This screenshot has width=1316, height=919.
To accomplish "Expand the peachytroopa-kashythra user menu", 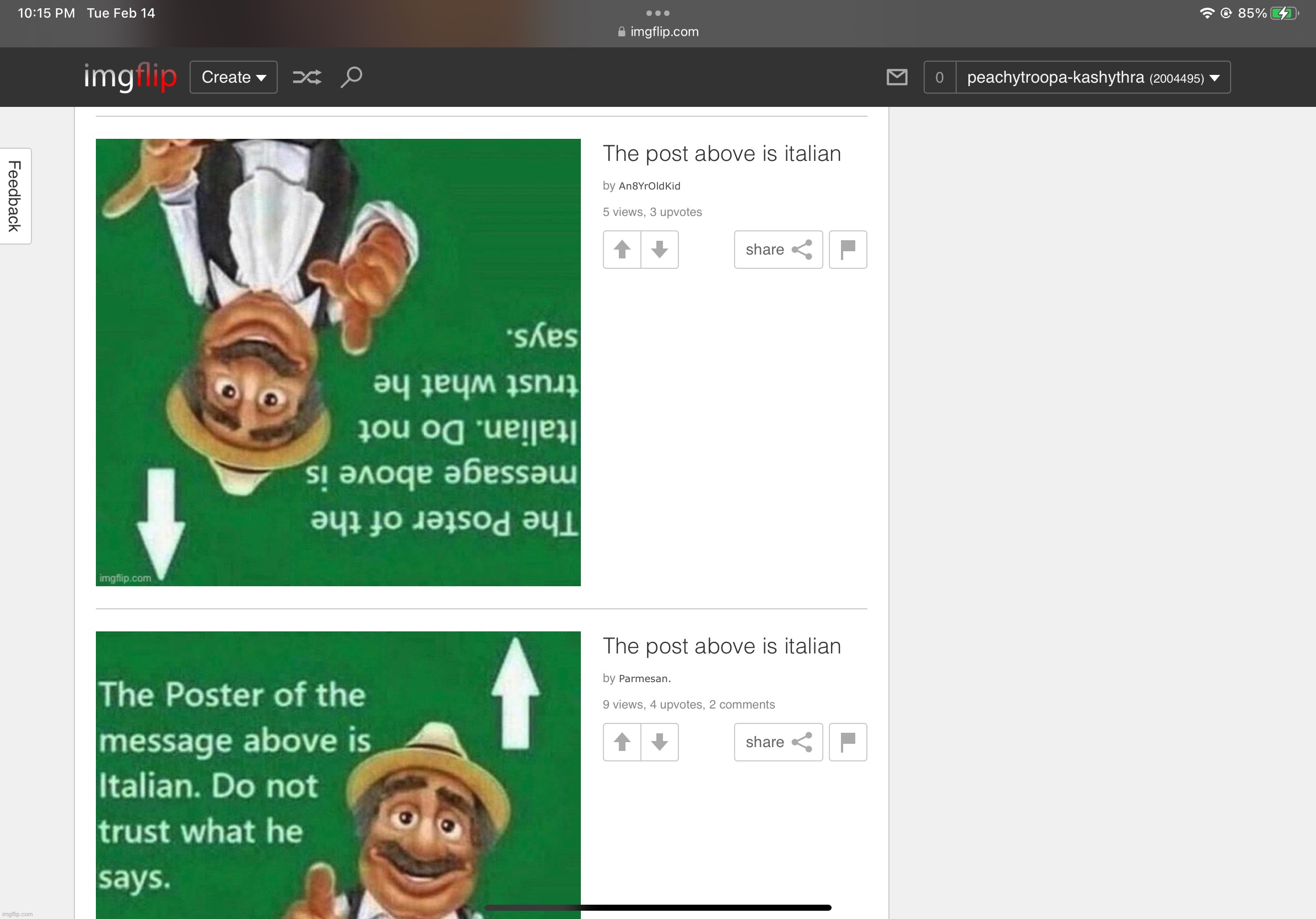I will point(1093,77).
